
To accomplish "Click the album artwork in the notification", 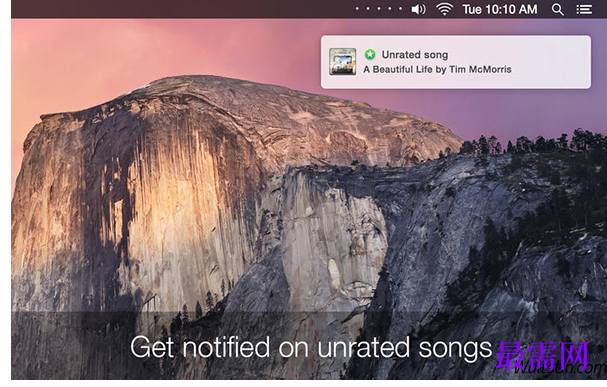I will point(343,62).
